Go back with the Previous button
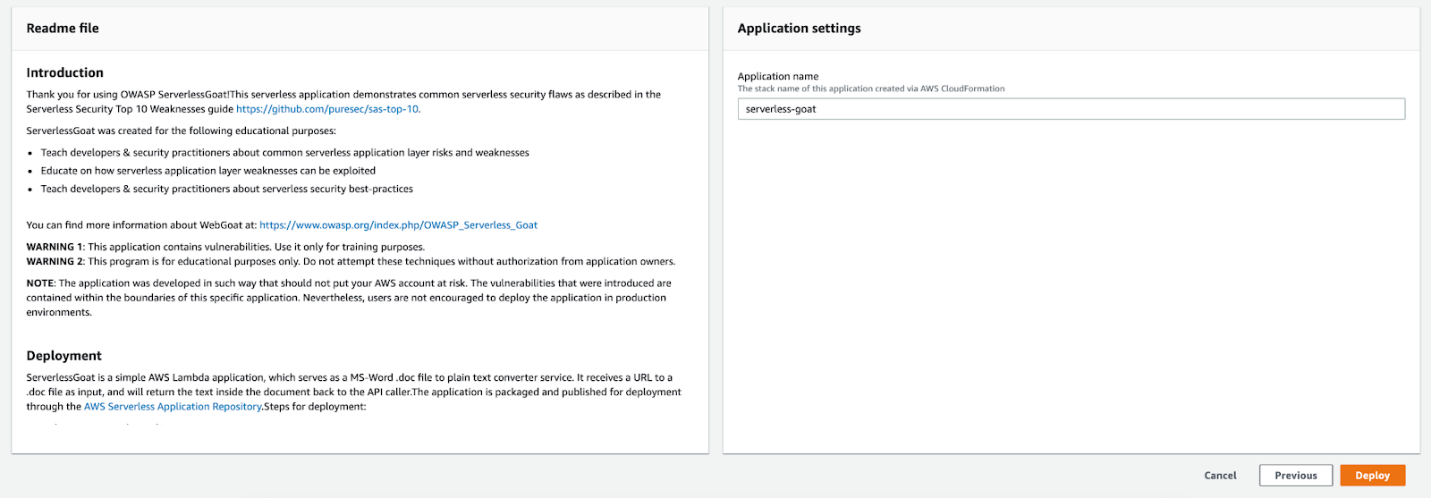Image resolution: width=1431 pixels, height=498 pixels. pyautogui.click(x=1295, y=475)
